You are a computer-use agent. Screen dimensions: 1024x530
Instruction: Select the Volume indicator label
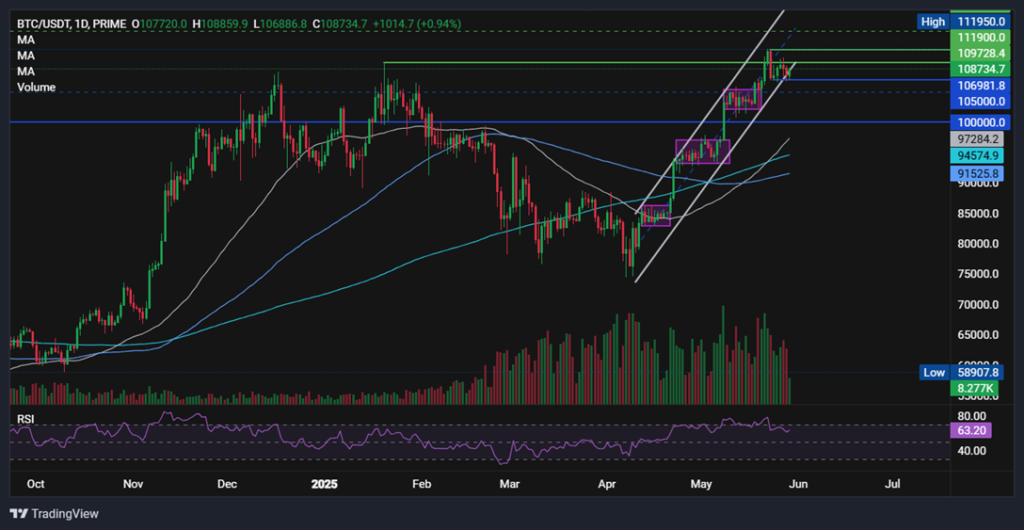point(36,87)
